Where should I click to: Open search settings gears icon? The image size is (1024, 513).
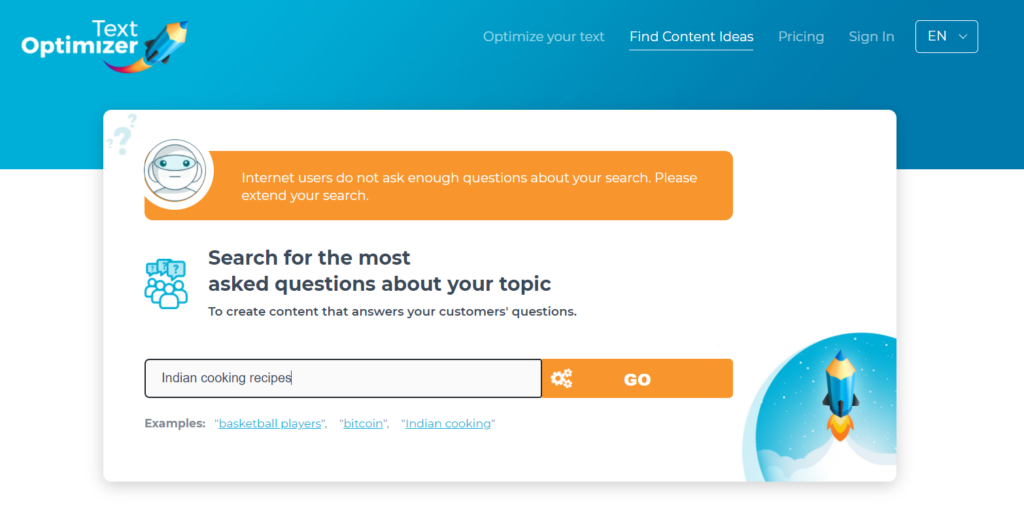tap(562, 379)
